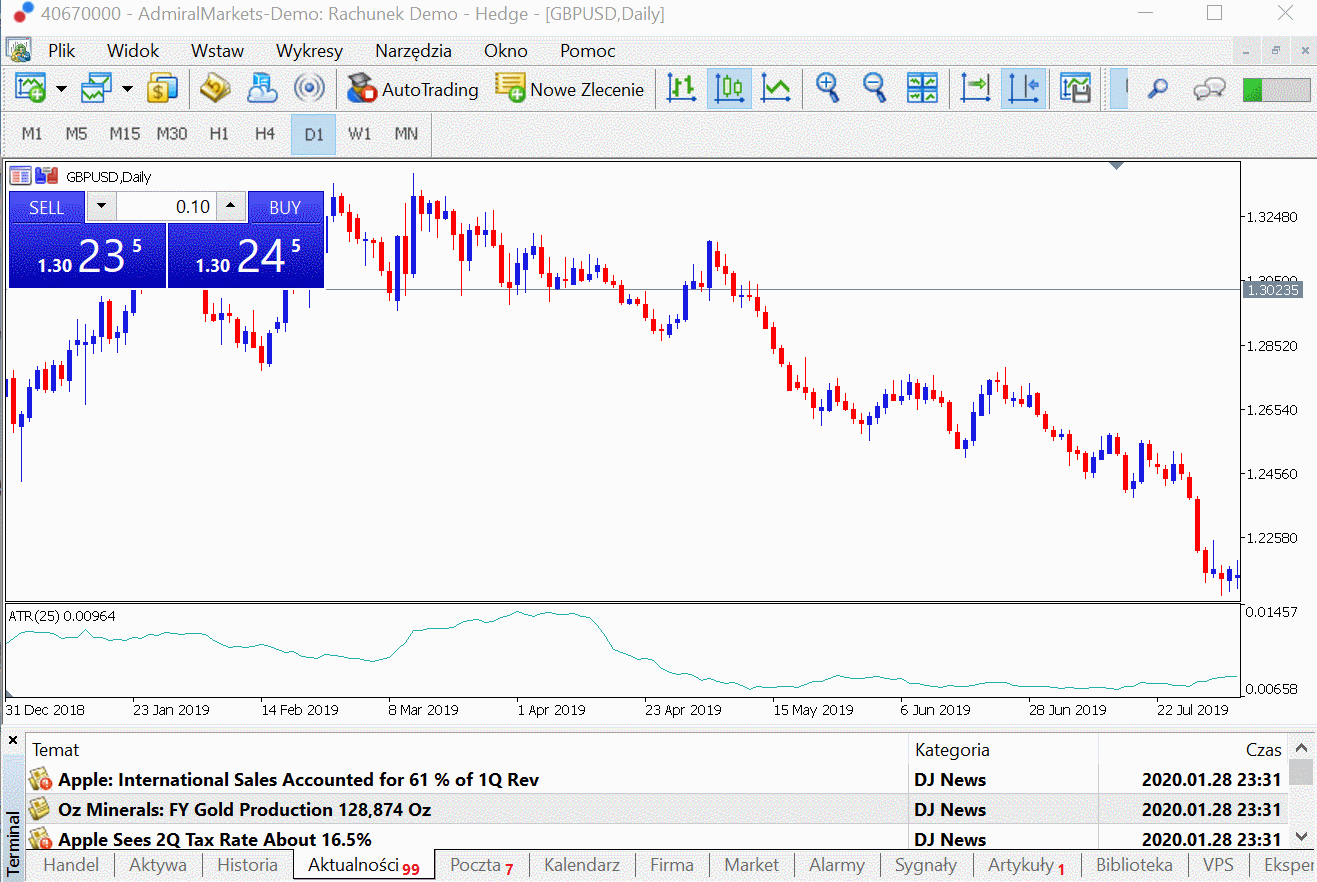Viewport: 1317px width, 882px height.
Task: Open Market Watch dollar-sign icon
Action: point(163,89)
